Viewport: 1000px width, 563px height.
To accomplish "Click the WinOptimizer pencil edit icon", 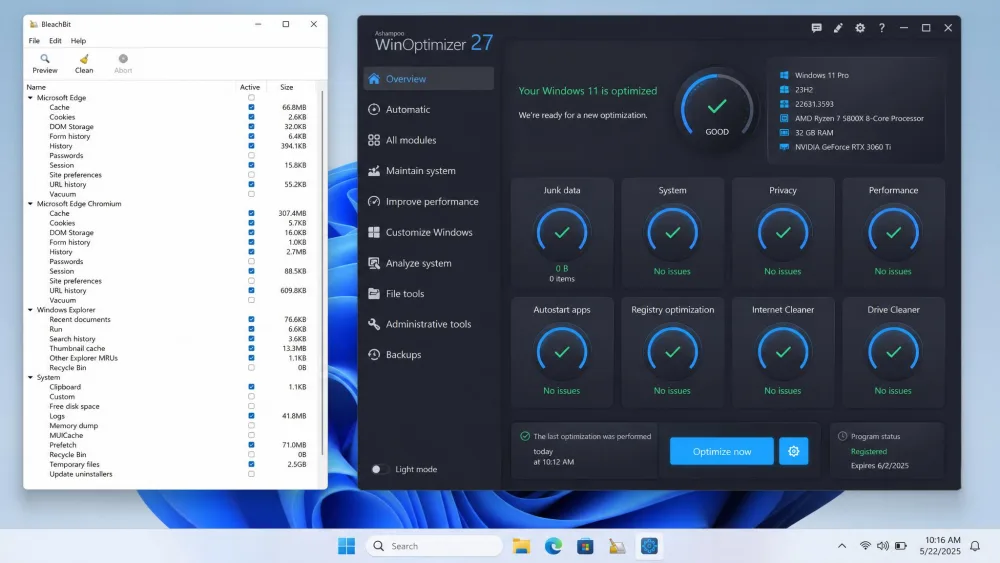I will (838, 28).
